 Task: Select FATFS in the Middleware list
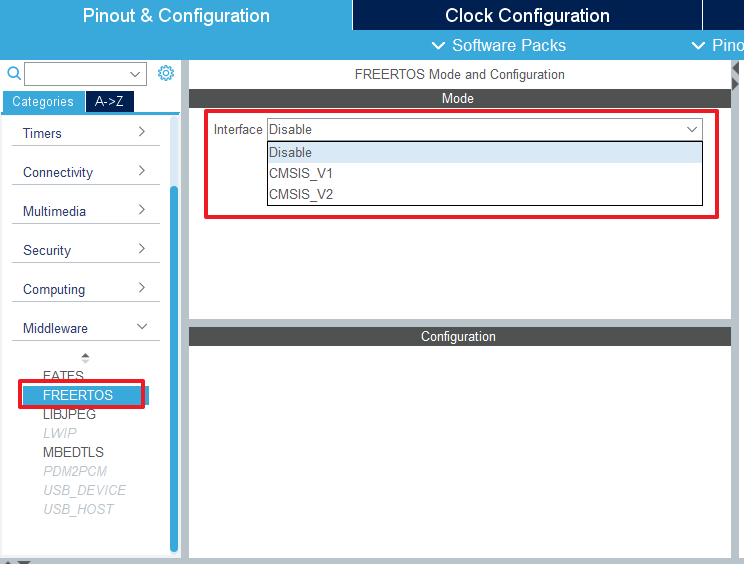pos(63,375)
